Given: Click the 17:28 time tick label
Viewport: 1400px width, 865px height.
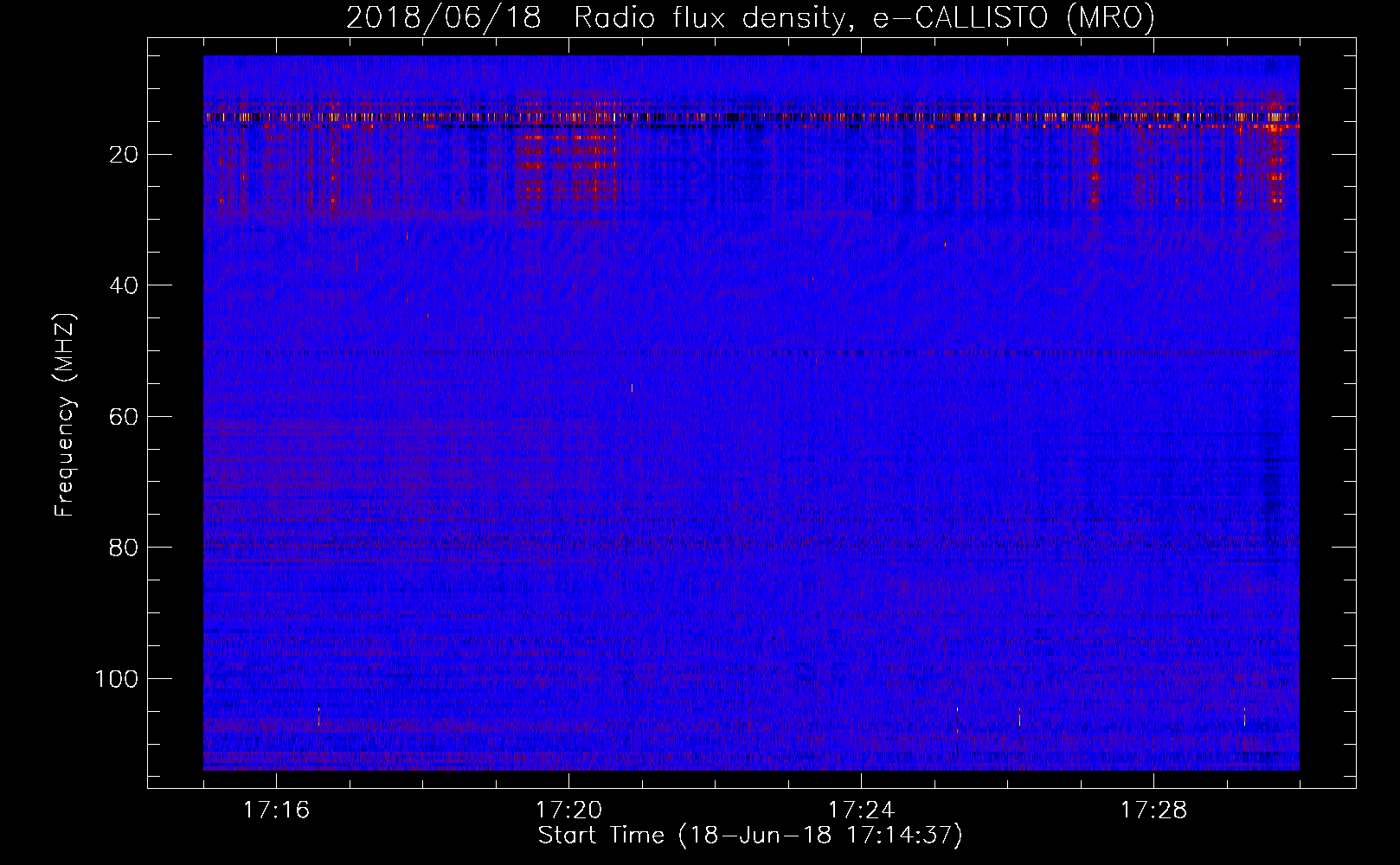Looking at the screenshot, I should 1153,810.
